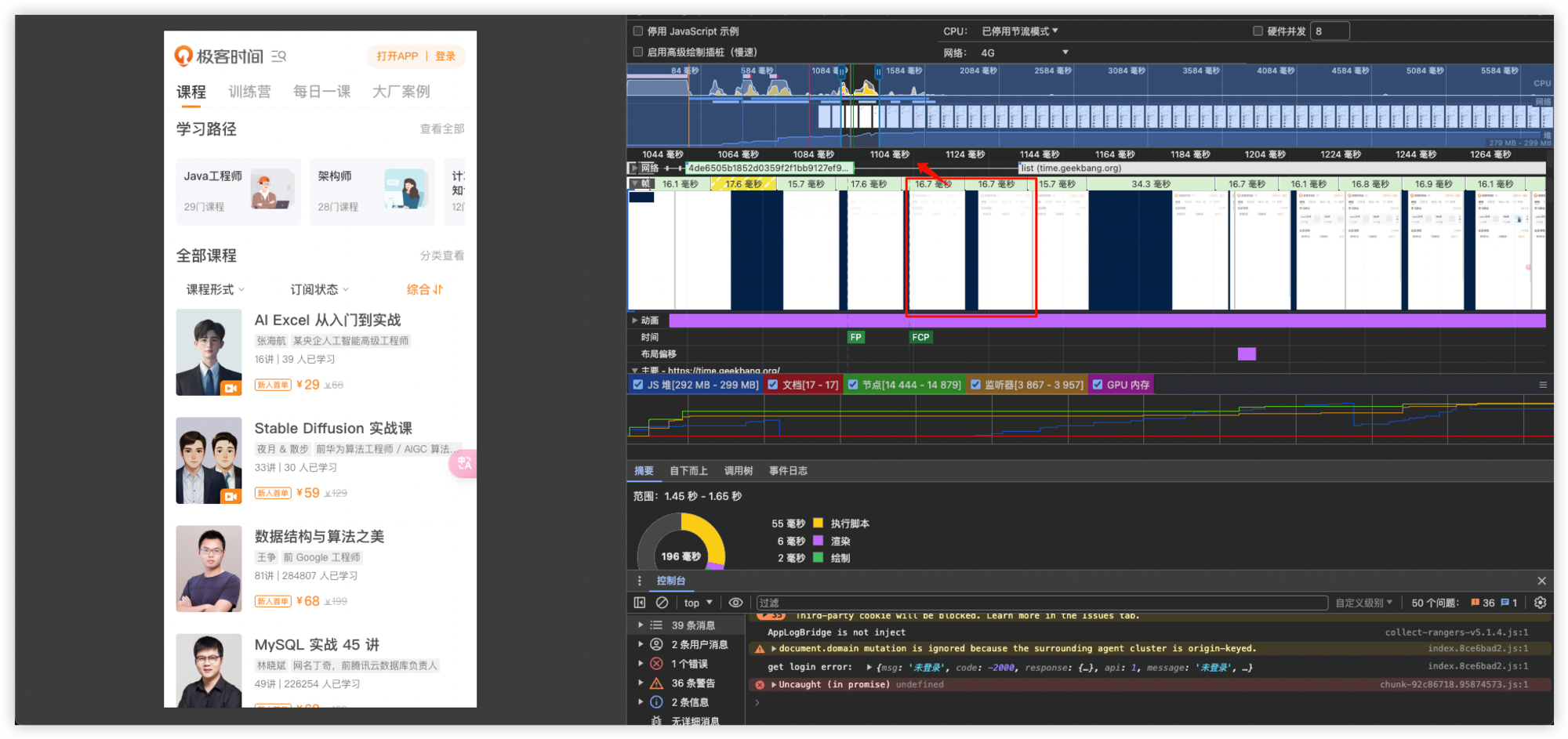Uncheck the JS 堆 memory checkbox
Screen dimensions: 1568x739
click(638, 385)
